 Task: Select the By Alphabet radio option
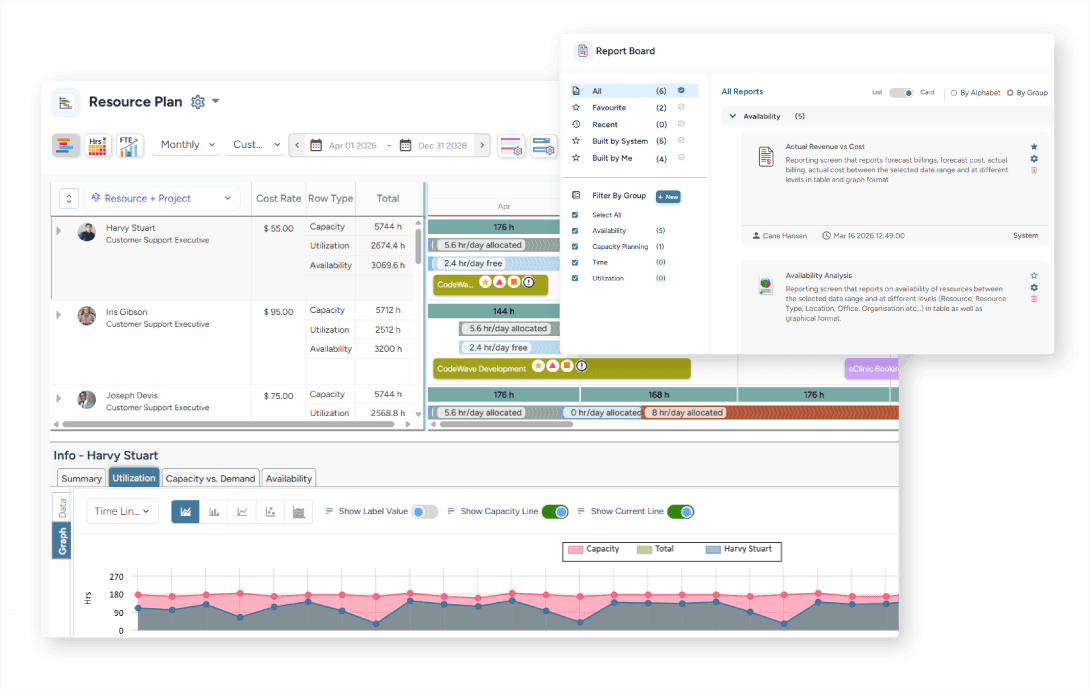954,92
